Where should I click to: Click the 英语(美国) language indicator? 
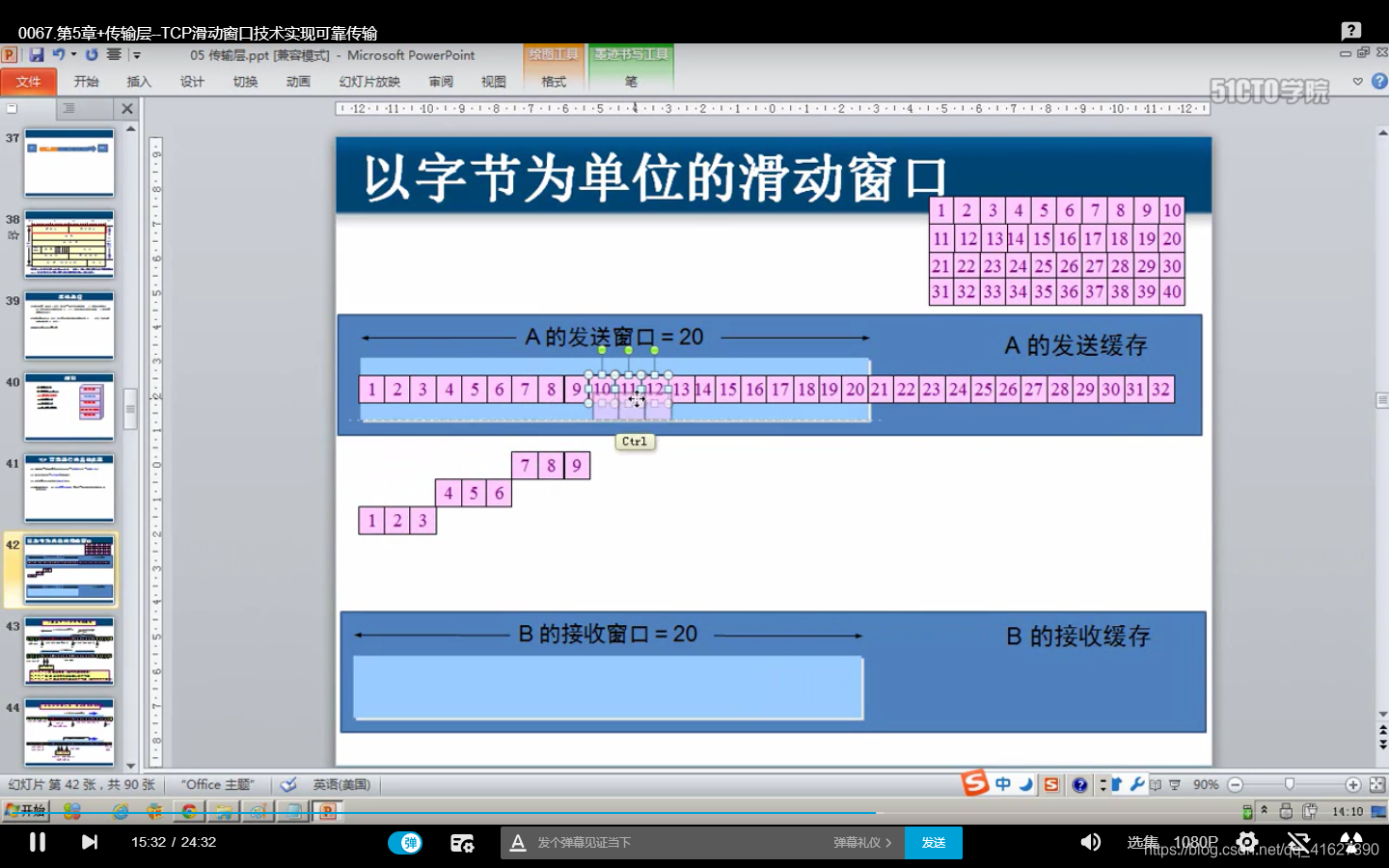[x=341, y=785]
